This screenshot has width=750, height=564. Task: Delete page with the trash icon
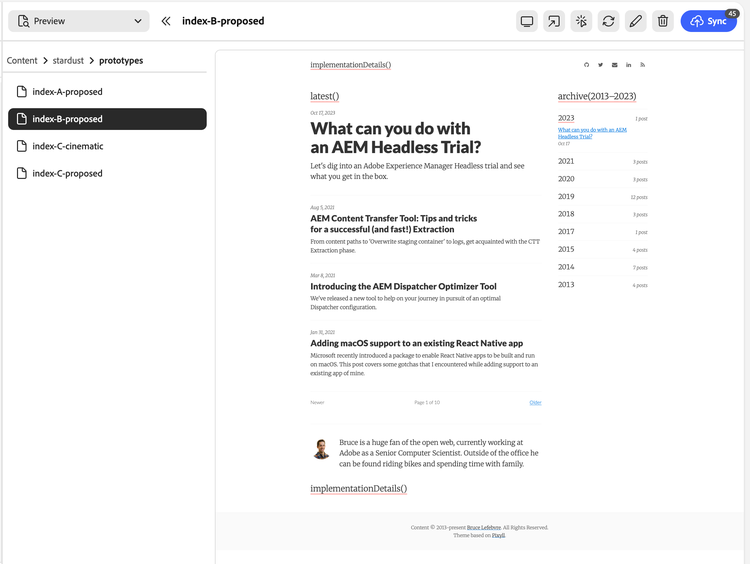click(663, 21)
